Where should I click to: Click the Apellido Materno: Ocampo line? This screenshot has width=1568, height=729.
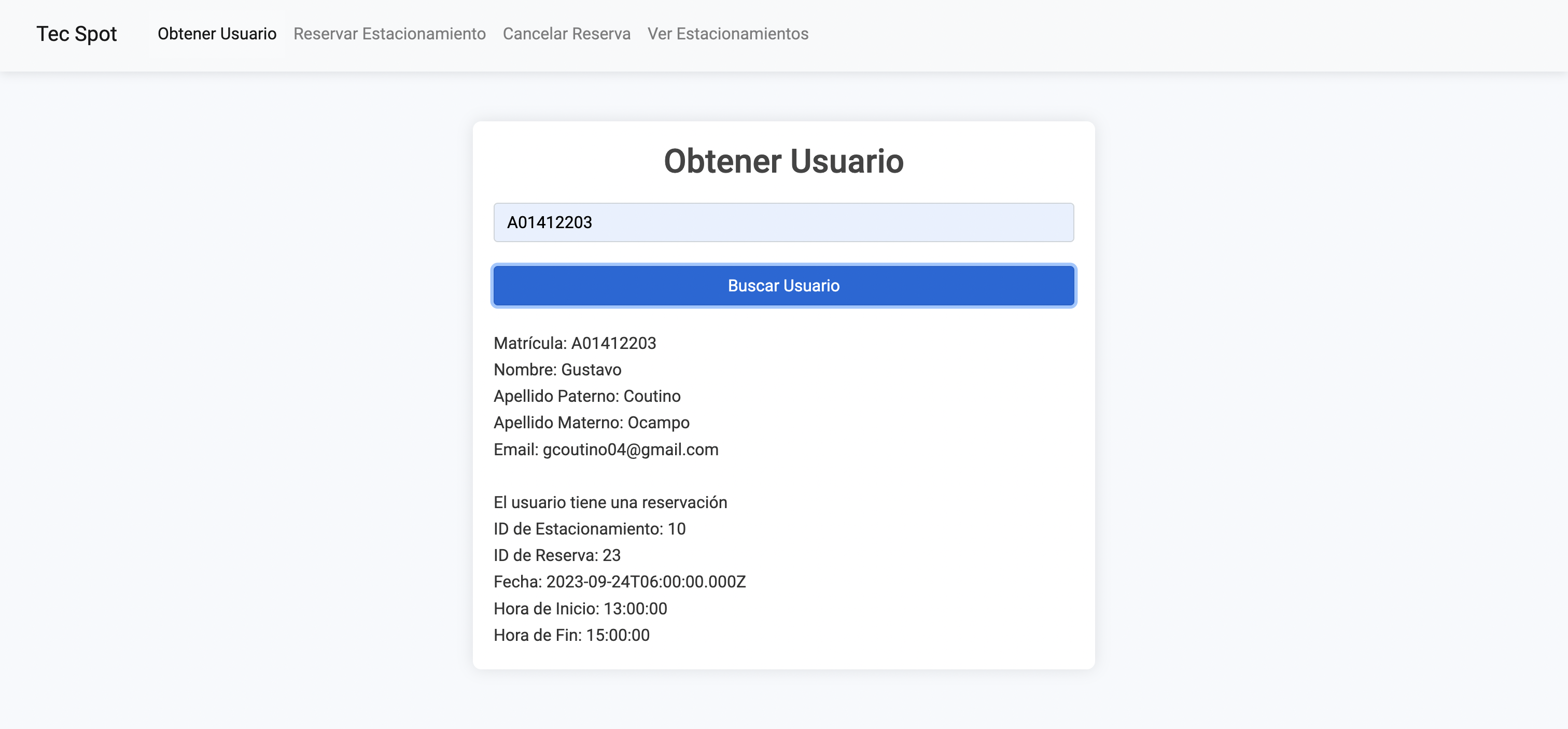[591, 422]
